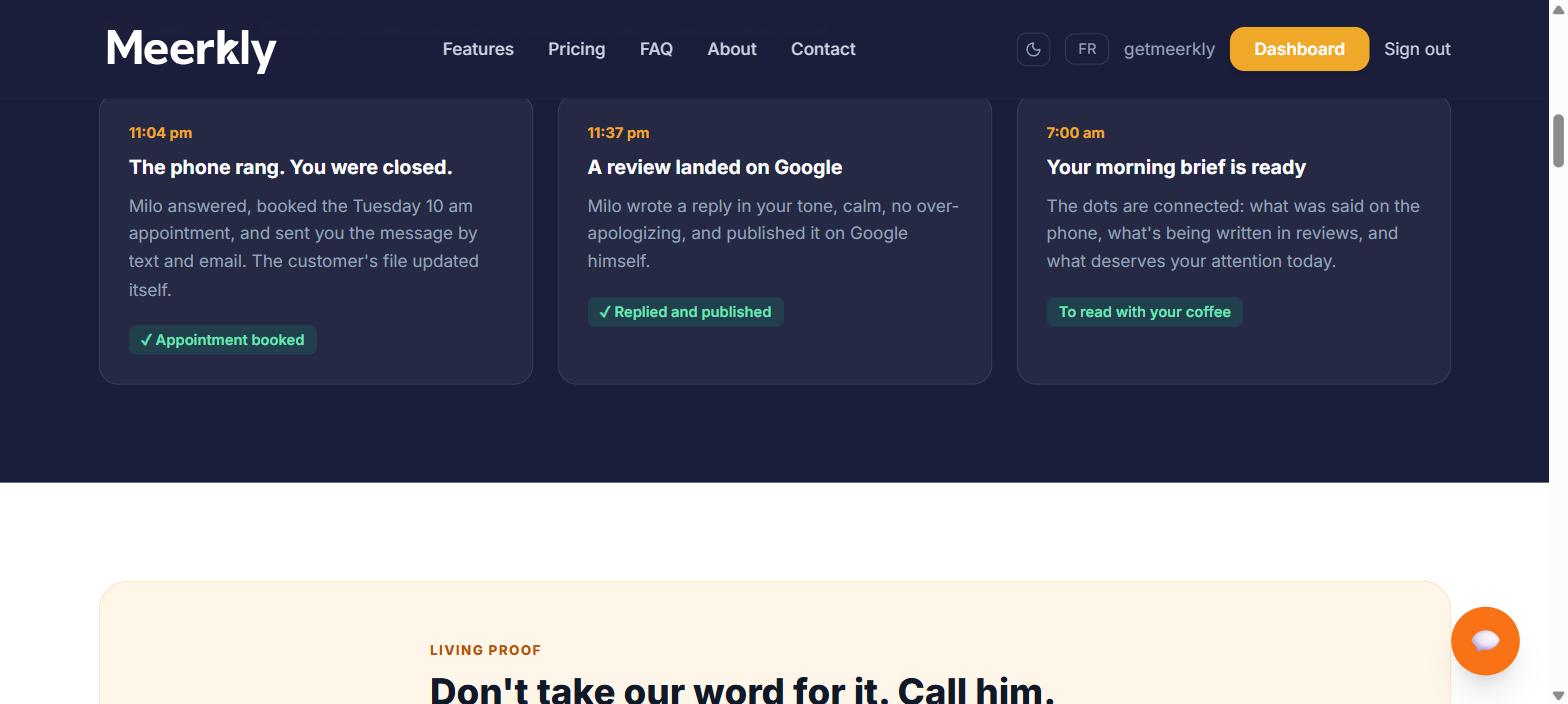Image resolution: width=1568 pixels, height=704 pixels.
Task: Switch language with the FR button
Action: coord(1086,49)
